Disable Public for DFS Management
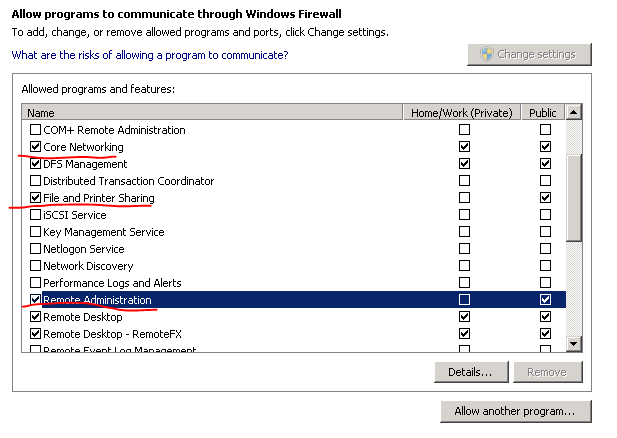The width and height of the screenshot is (617, 438). [545, 163]
